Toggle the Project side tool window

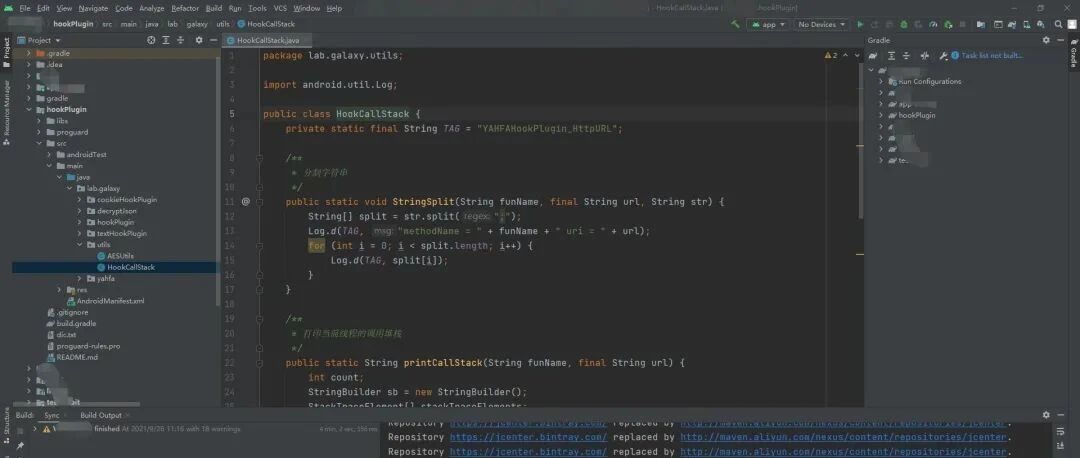pos(6,52)
